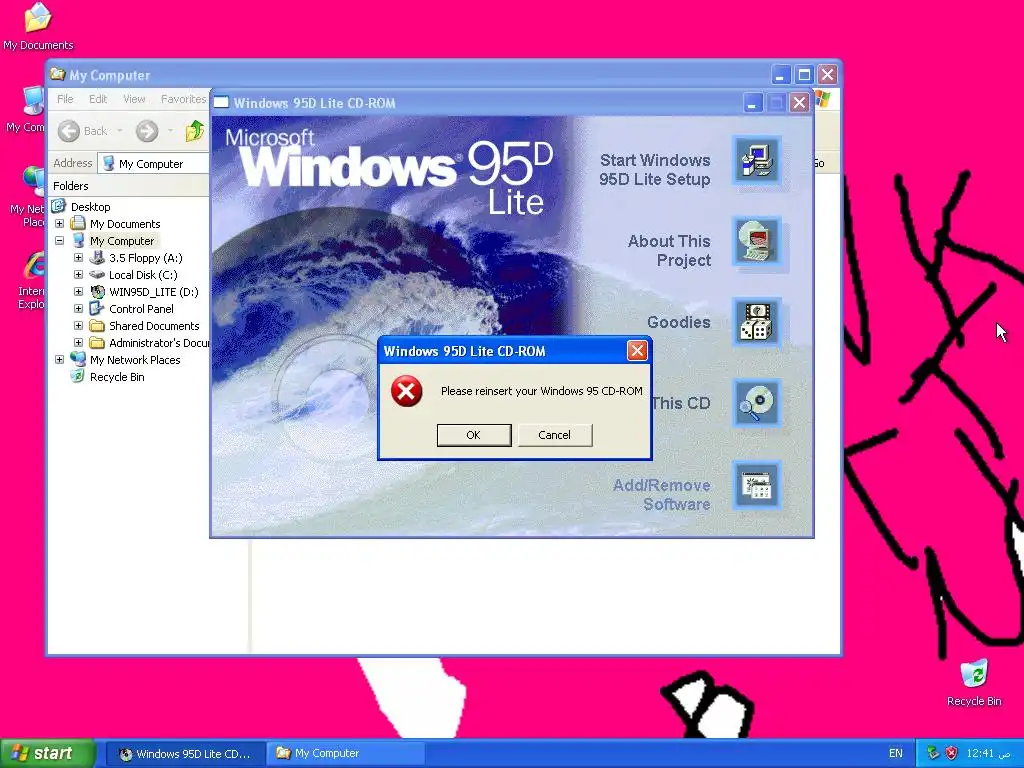Open the Favorites menu in My Computer
Screen dimensions: 1024x768
tap(183, 99)
